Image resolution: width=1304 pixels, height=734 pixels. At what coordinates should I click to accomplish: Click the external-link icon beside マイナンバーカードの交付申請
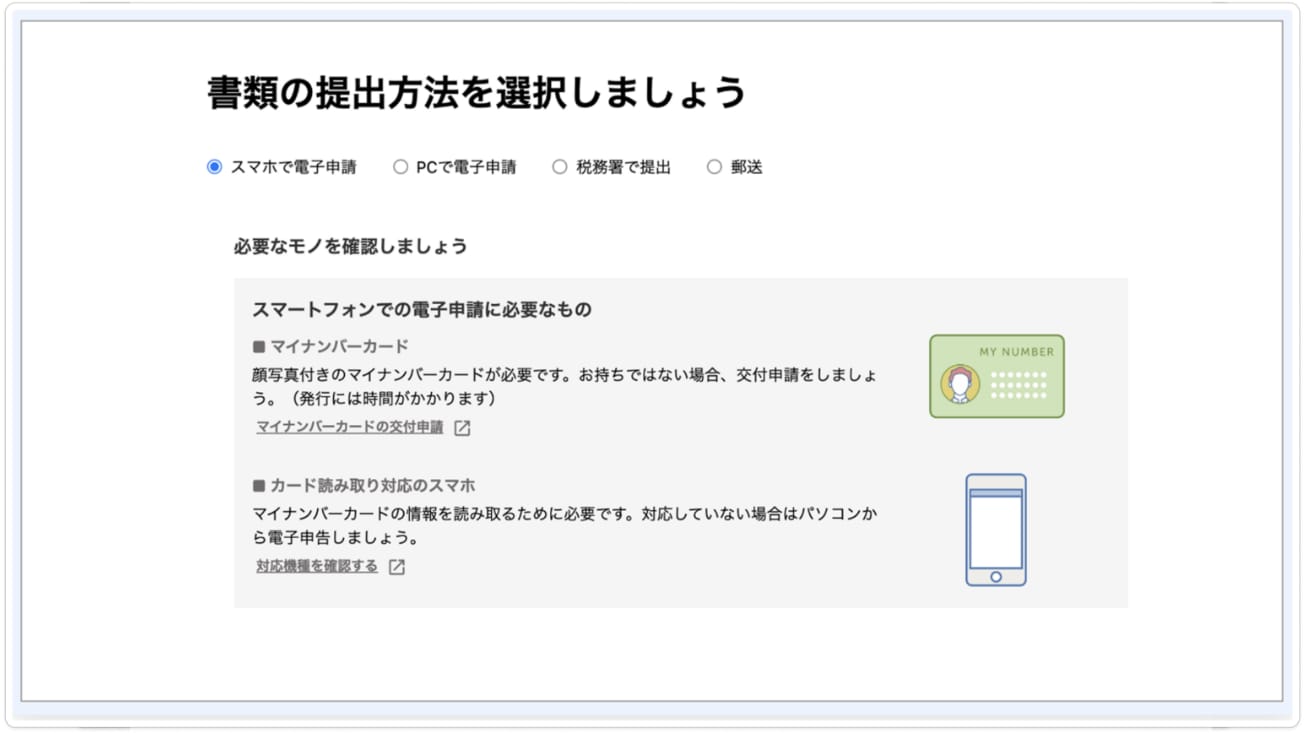pyautogui.click(x=462, y=428)
